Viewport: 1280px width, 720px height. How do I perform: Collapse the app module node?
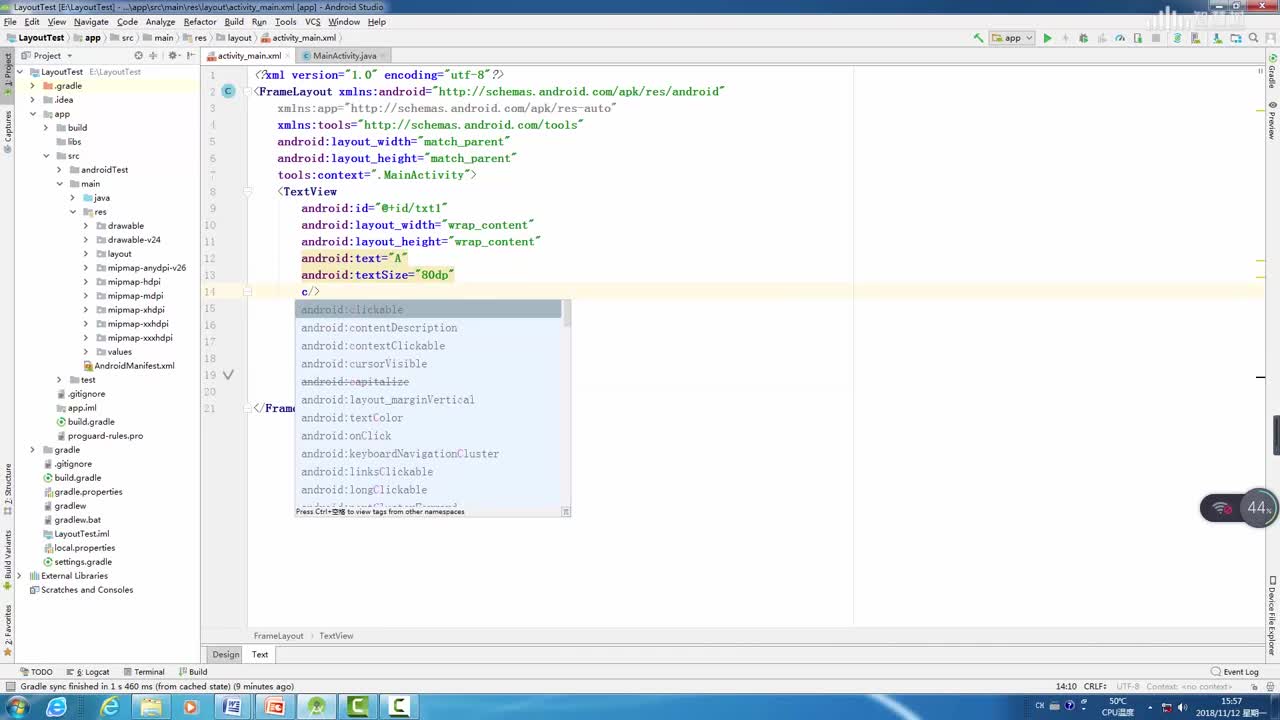coord(33,114)
